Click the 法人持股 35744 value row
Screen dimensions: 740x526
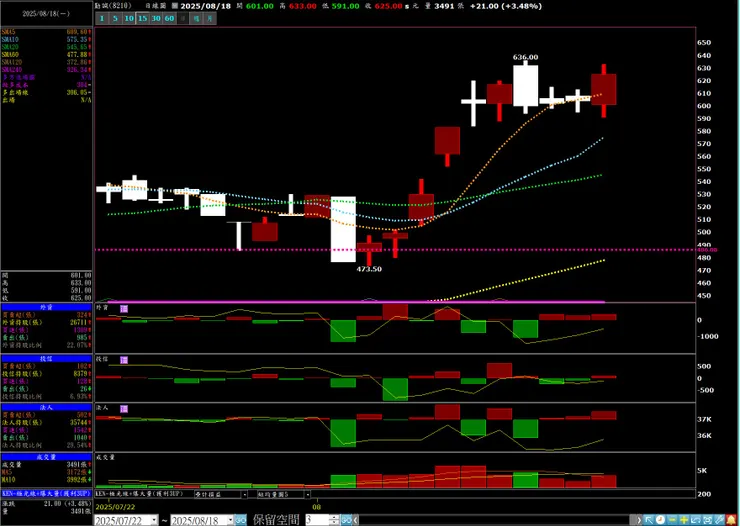click(46, 423)
